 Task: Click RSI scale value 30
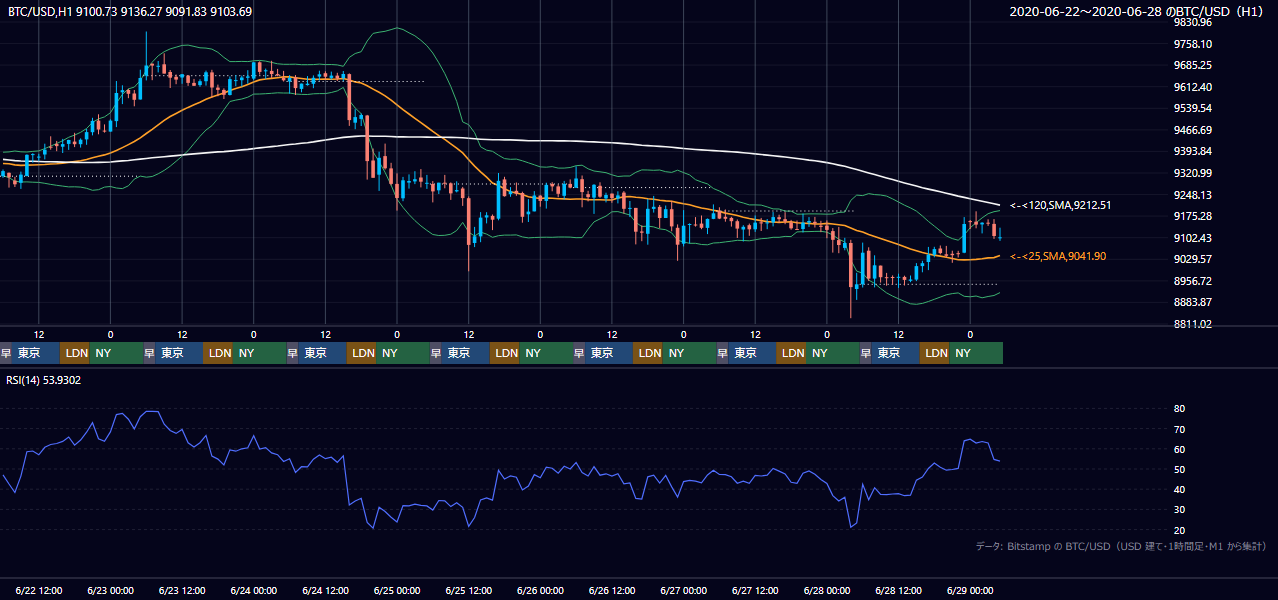[1179, 510]
